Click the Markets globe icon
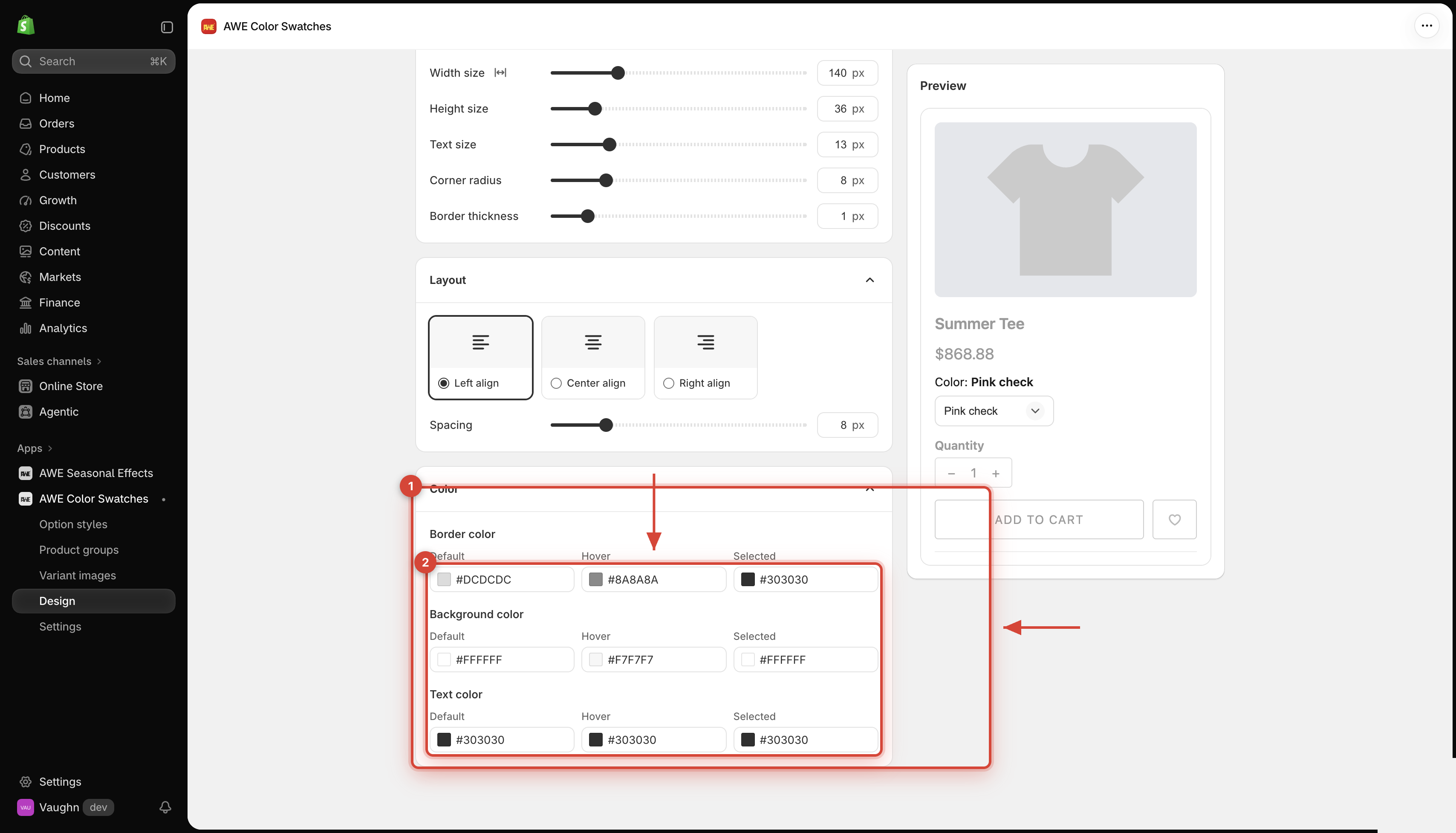 tap(26, 277)
